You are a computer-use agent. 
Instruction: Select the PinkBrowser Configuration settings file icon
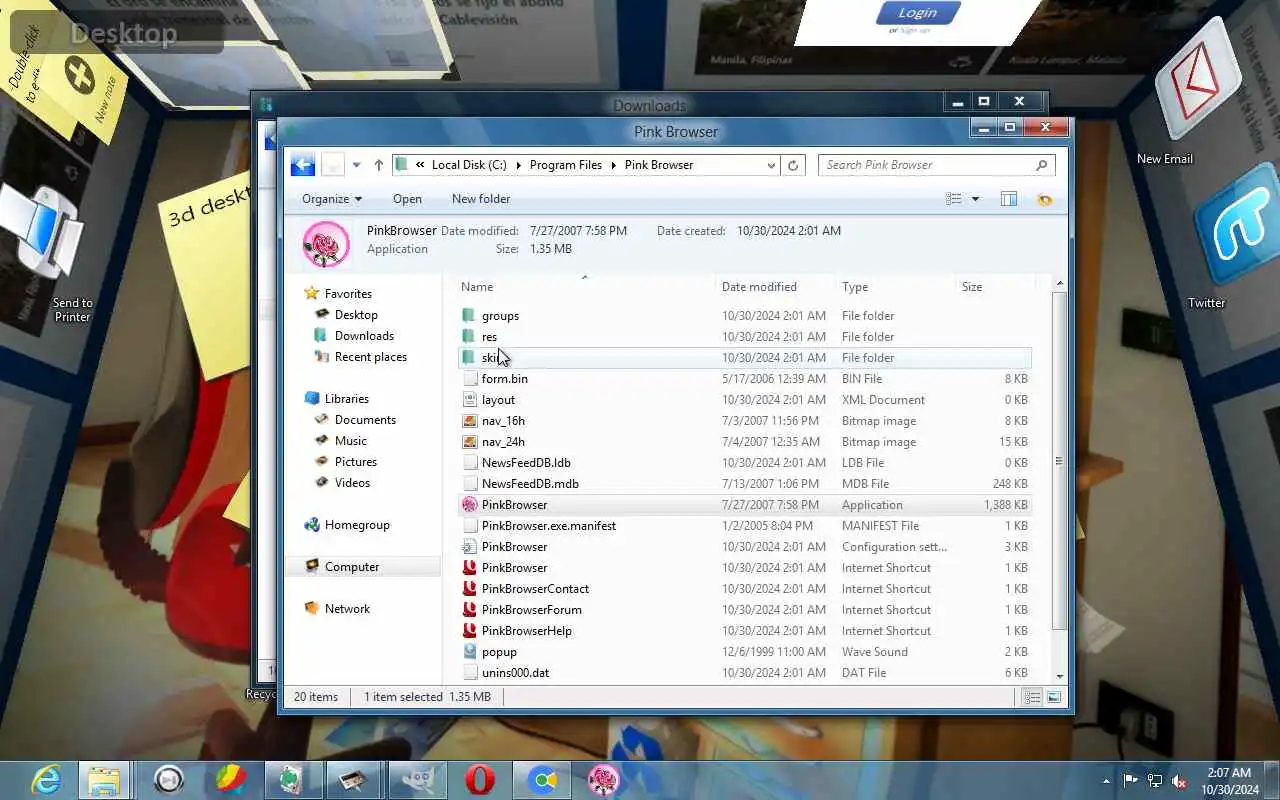click(x=470, y=547)
